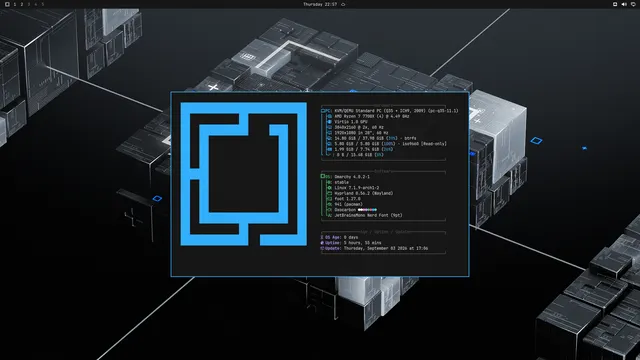Click the color palette dots beside Oxocarbon
Viewport: 640px width, 360px height.
(x=367, y=210)
